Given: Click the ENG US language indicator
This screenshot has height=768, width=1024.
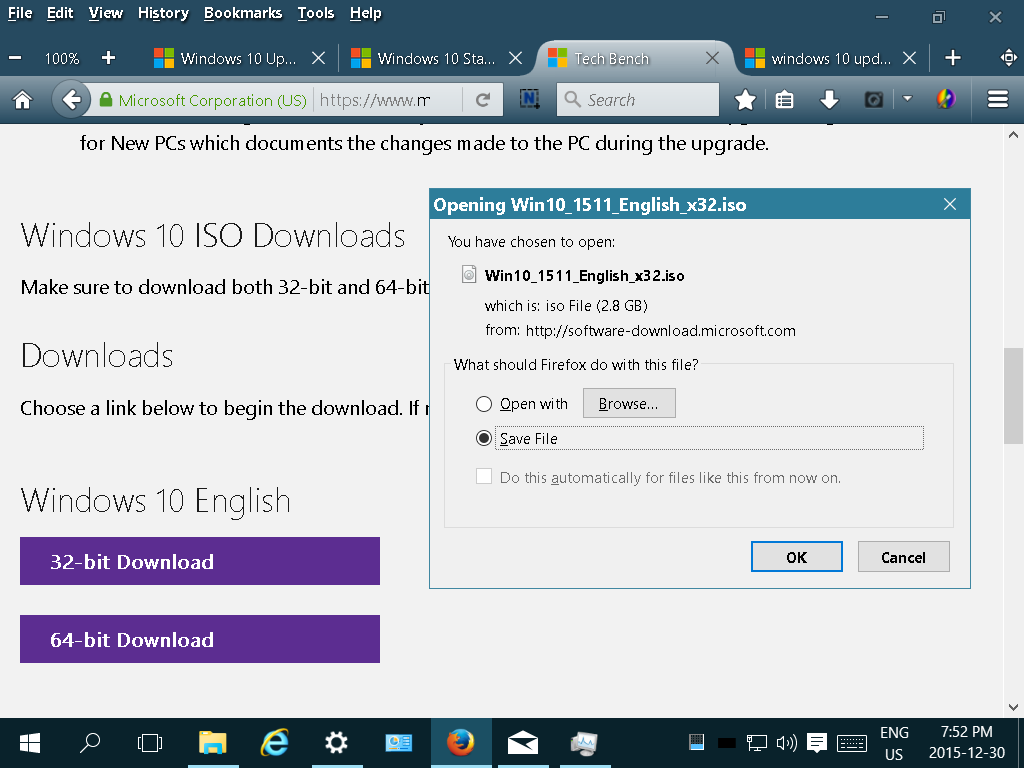Looking at the screenshot, I should pyautogui.click(x=894, y=743).
